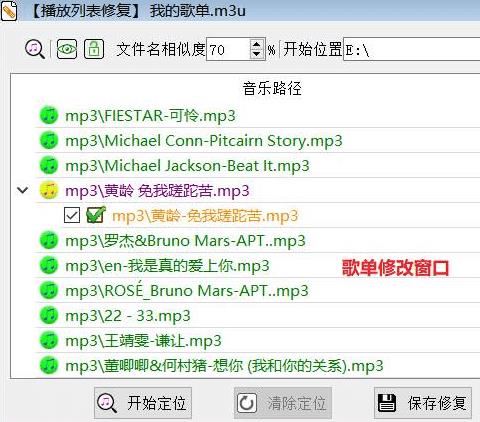480x422 pixels.
Task: Uncheck the box beside 黄龄-免我蹉跎苦.mp3 match
Action: [72, 215]
